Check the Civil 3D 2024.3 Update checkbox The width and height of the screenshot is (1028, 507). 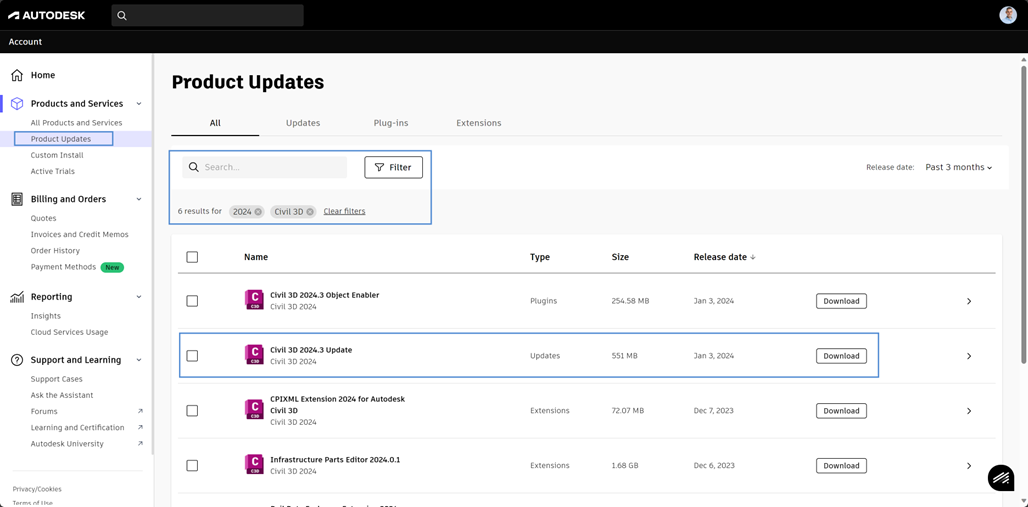point(192,355)
